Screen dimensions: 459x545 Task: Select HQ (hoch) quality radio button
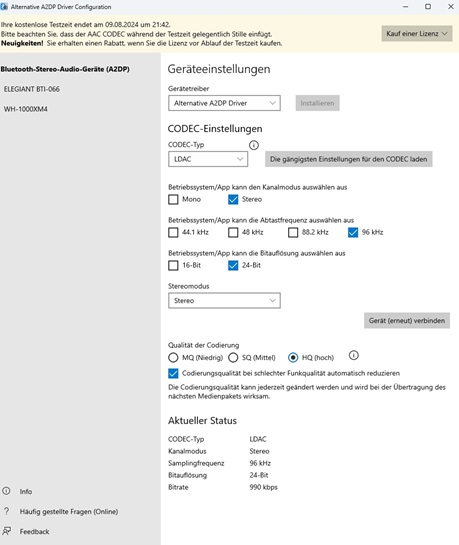[x=293, y=357]
